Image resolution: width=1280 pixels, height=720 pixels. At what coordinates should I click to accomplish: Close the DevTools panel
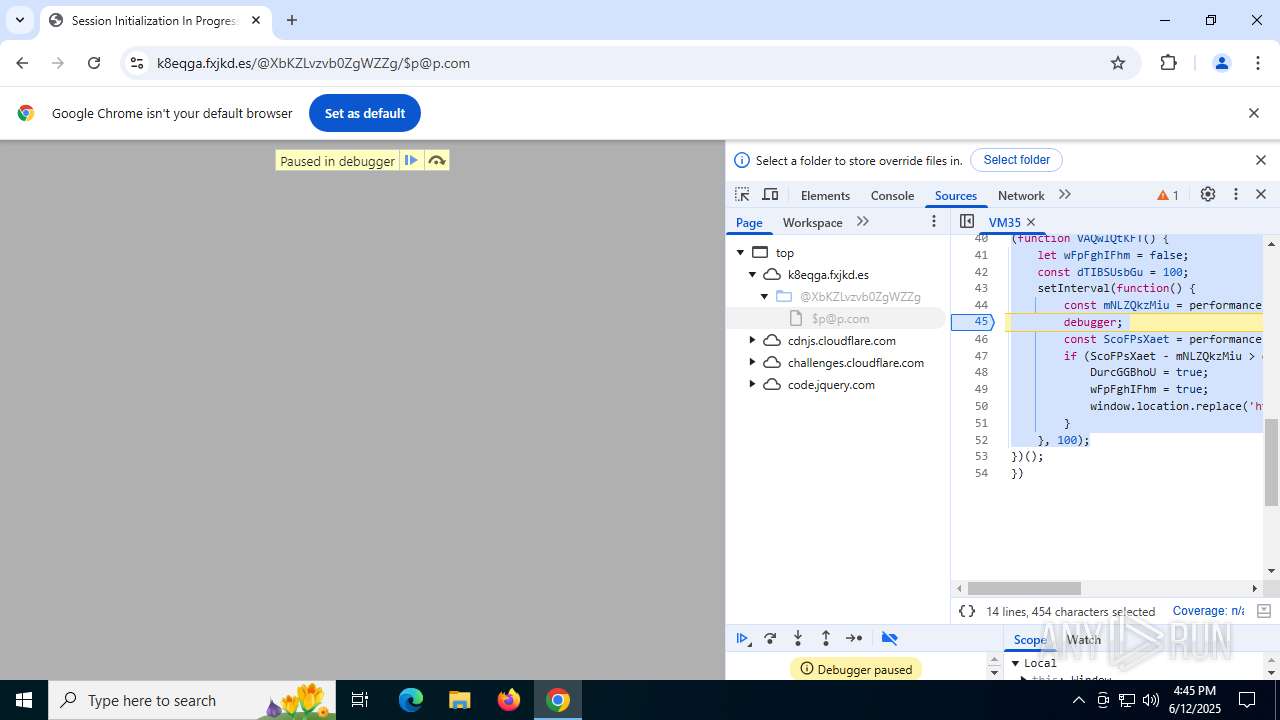click(1261, 195)
